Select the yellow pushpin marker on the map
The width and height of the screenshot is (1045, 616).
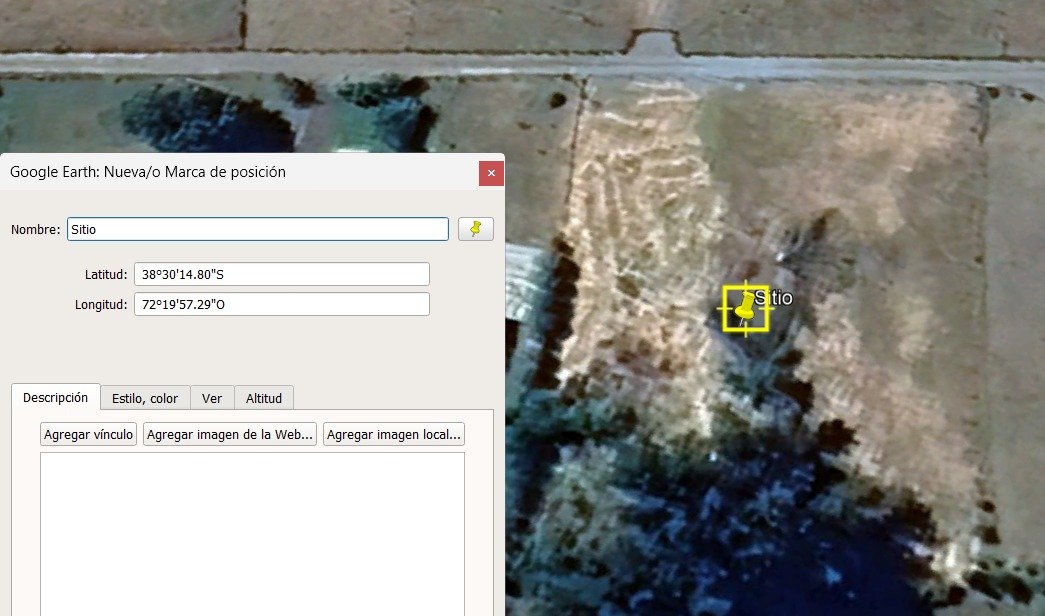coord(745,309)
